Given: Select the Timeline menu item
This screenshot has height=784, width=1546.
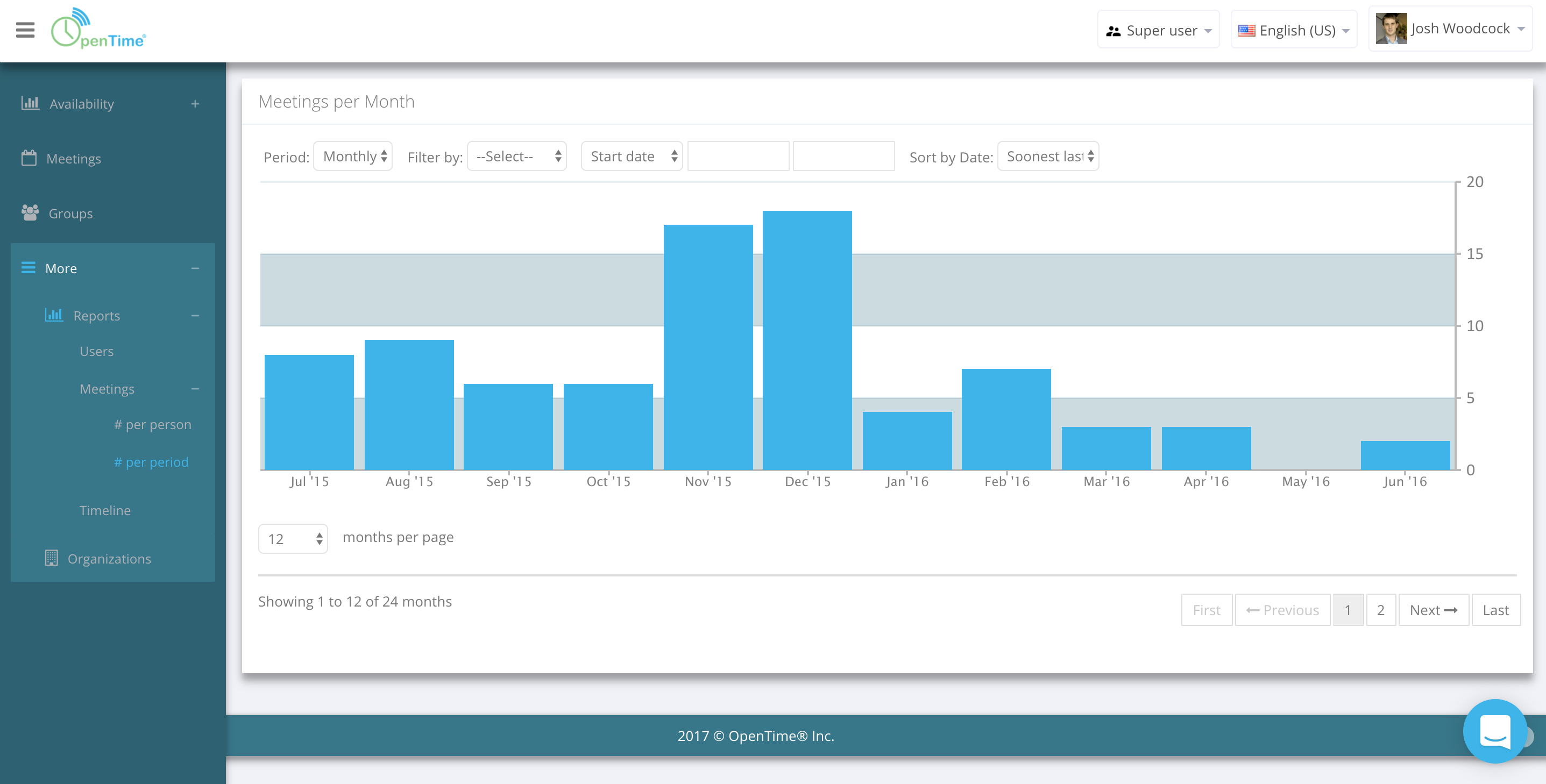Looking at the screenshot, I should [x=105, y=510].
